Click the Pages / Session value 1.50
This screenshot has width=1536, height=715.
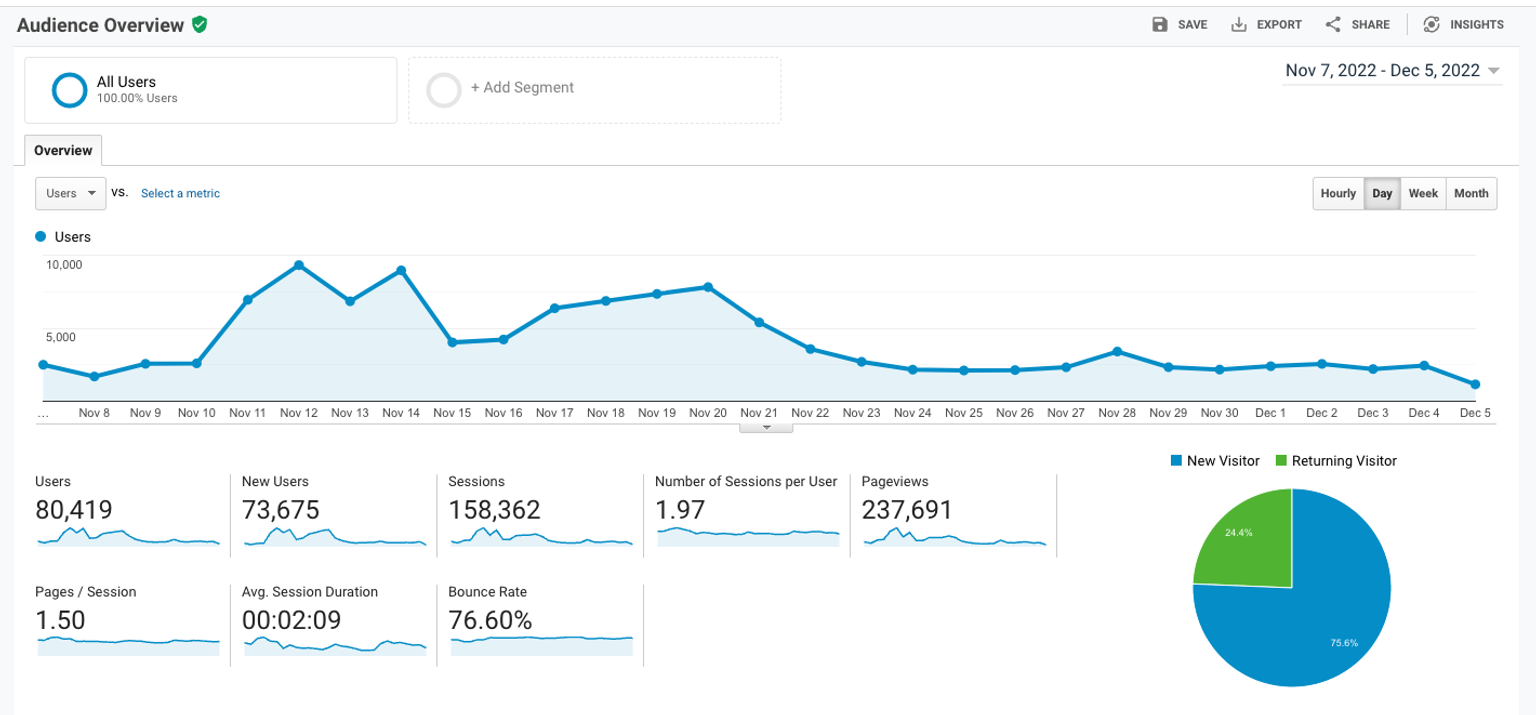(60, 620)
